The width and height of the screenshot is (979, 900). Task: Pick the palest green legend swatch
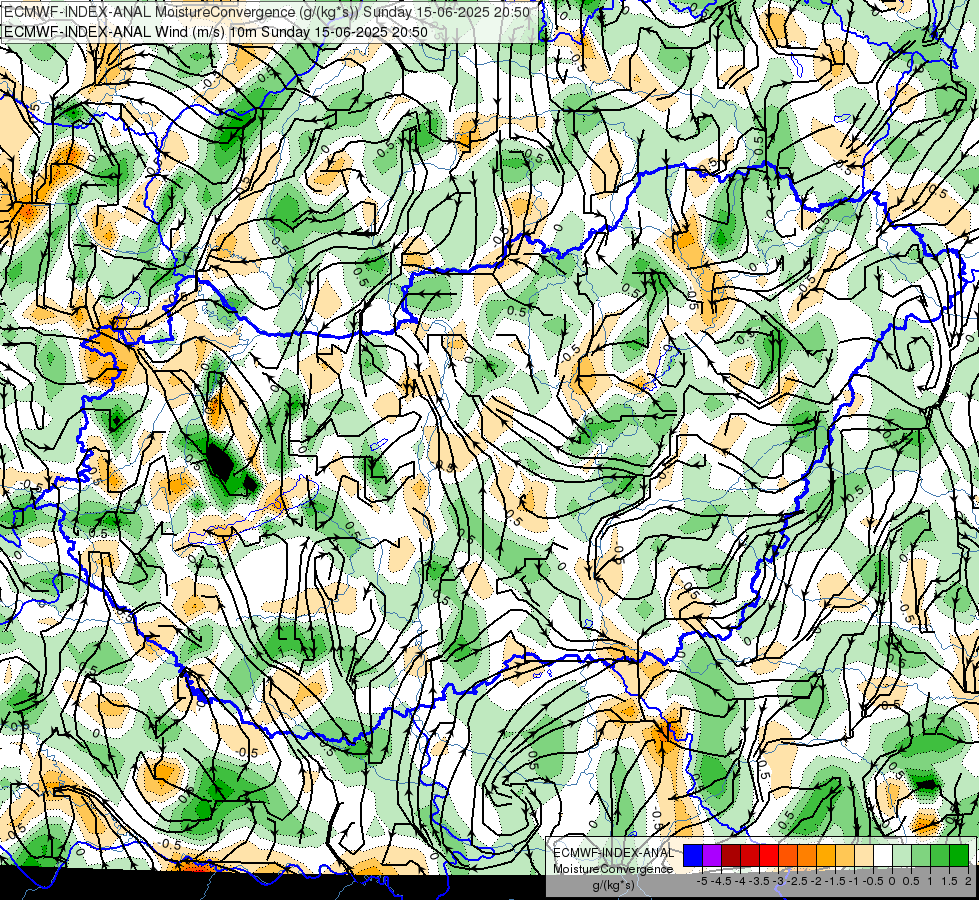coord(902,855)
